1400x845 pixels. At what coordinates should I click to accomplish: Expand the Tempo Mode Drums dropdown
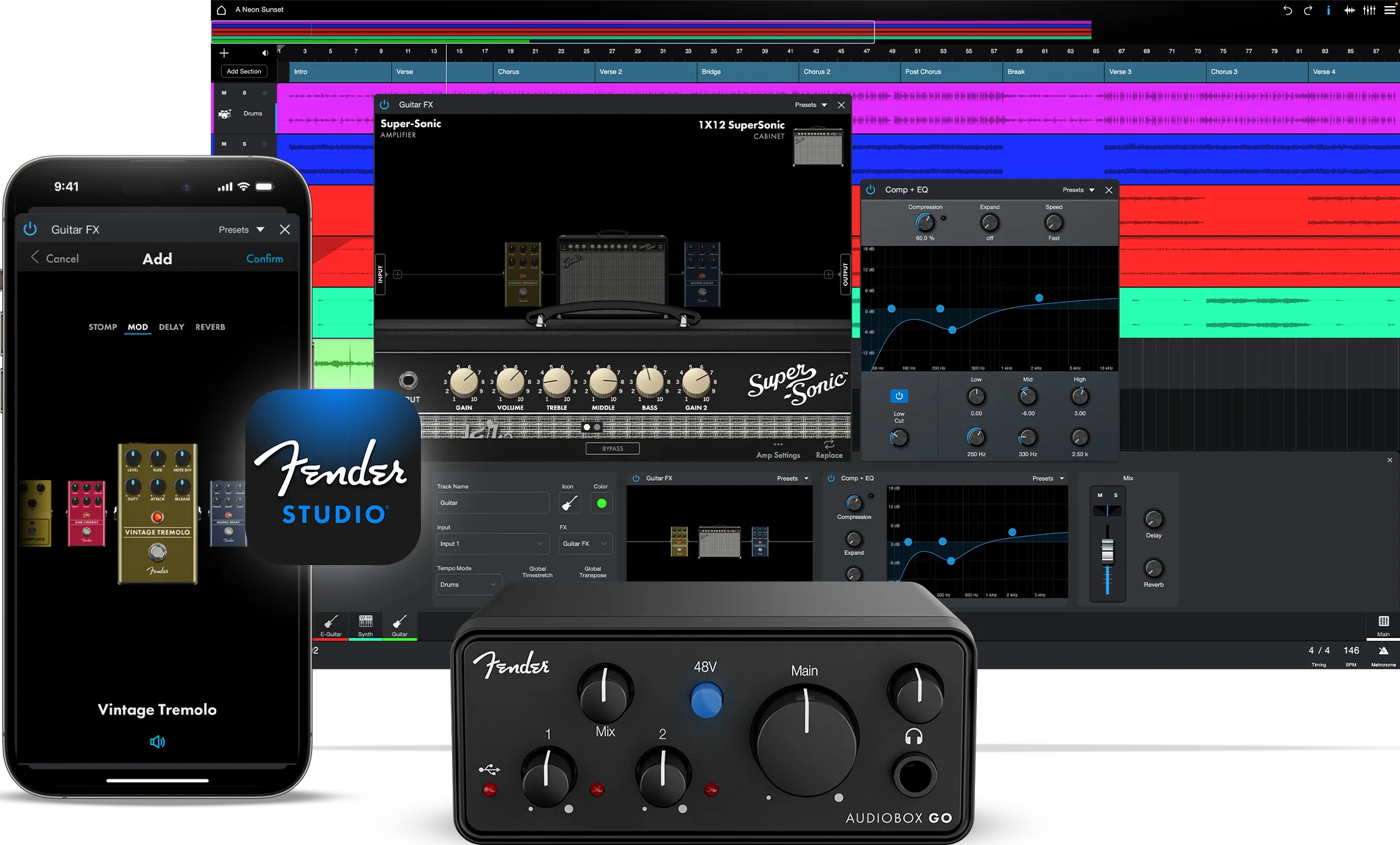pos(469,585)
